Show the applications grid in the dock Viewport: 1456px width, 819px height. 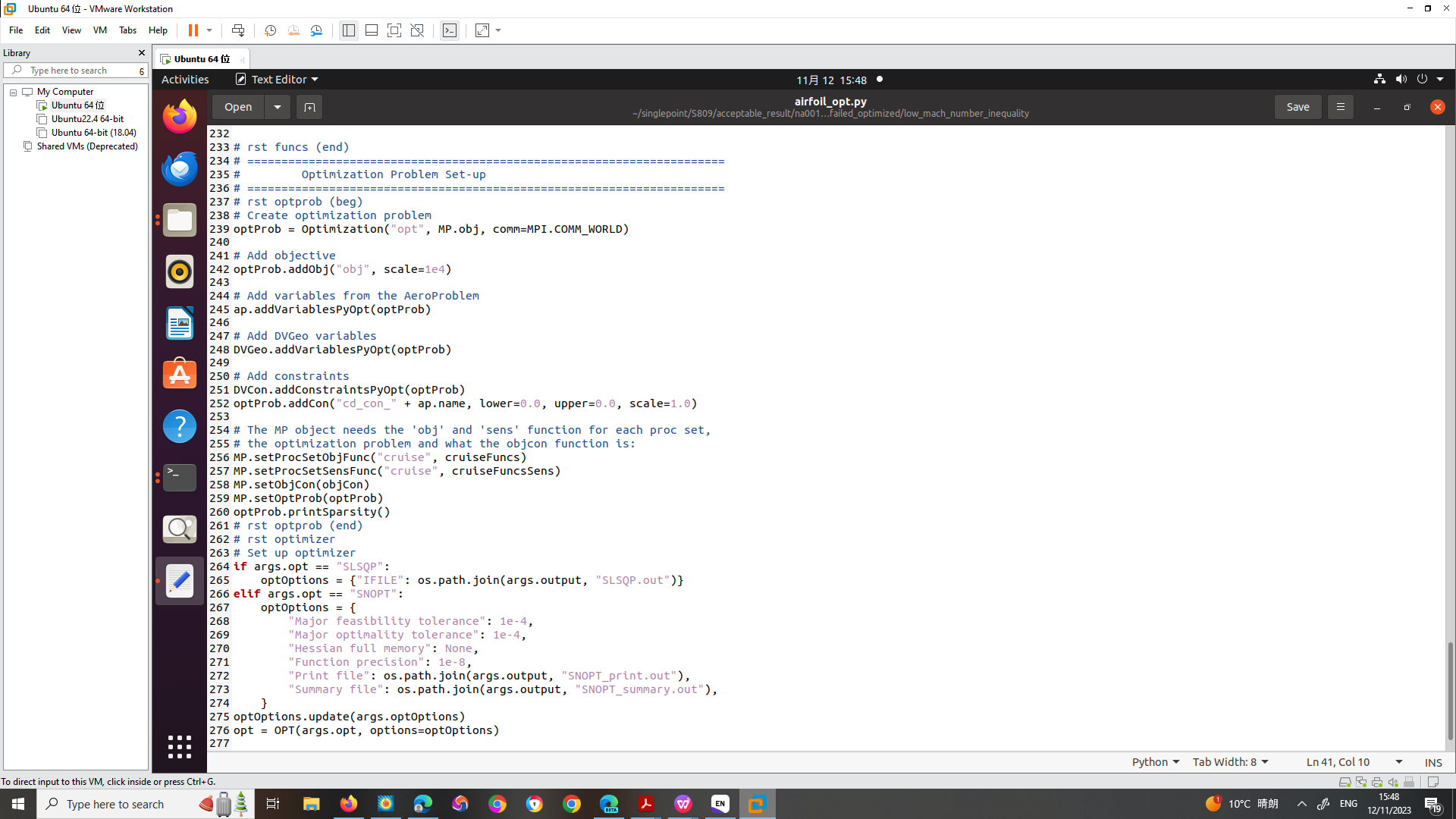[x=179, y=746]
